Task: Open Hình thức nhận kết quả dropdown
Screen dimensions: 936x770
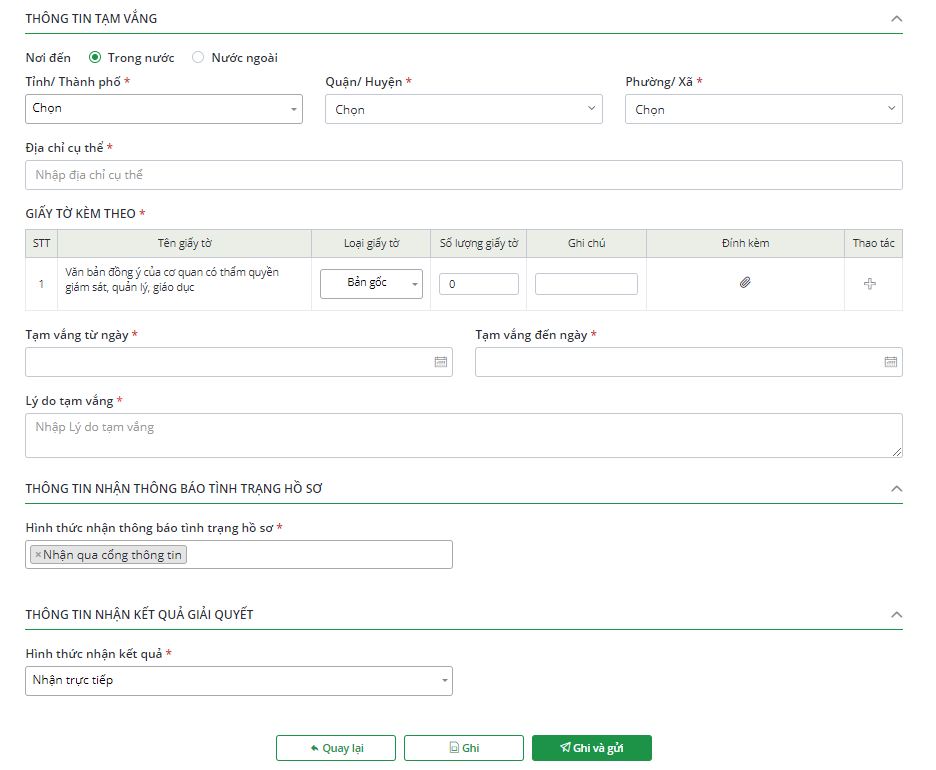Action: pyautogui.click(x=238, y=681)
